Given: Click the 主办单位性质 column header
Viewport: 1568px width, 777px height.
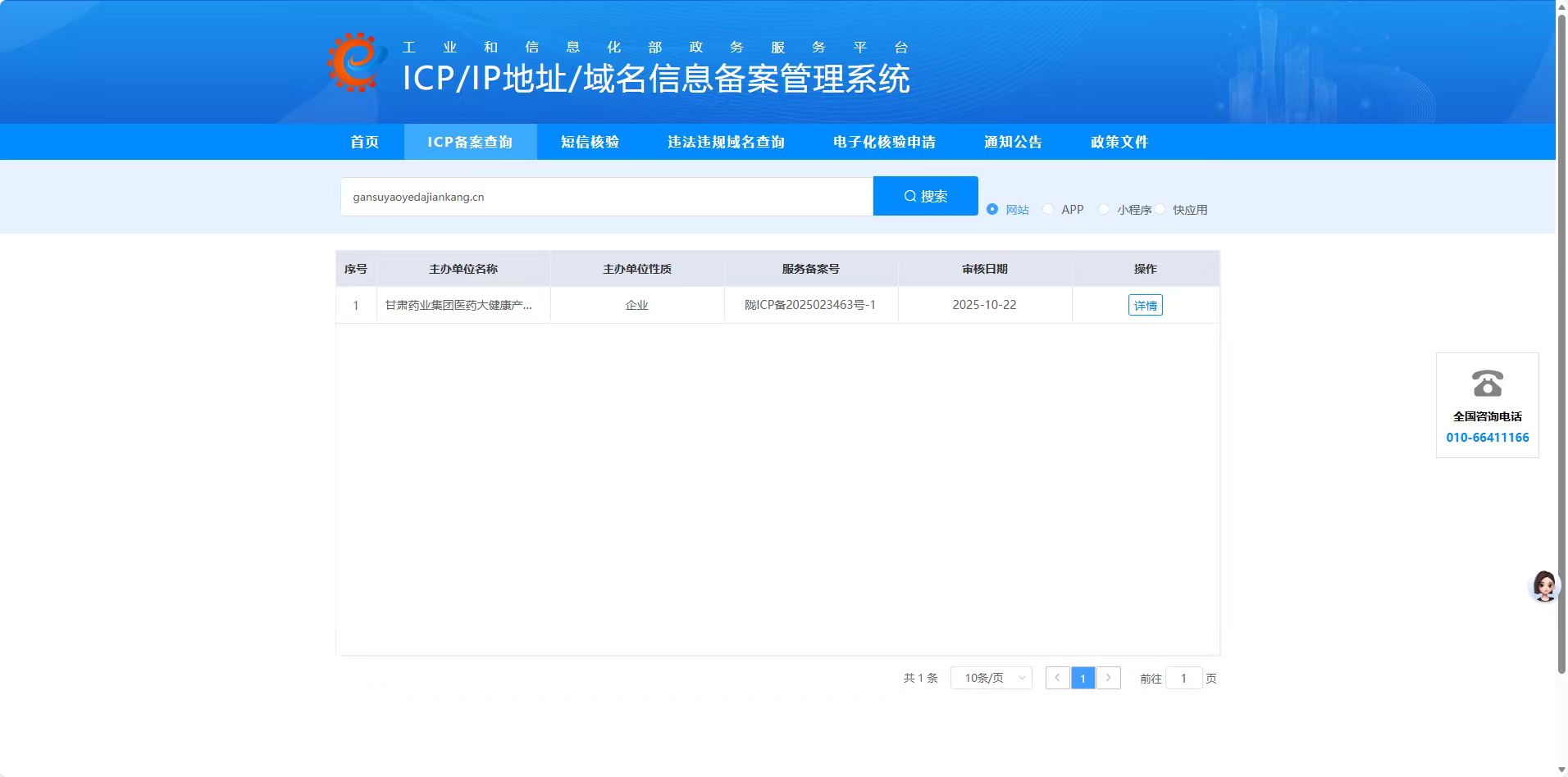Looking at the screenshot, I should click(x=637, y=269).
